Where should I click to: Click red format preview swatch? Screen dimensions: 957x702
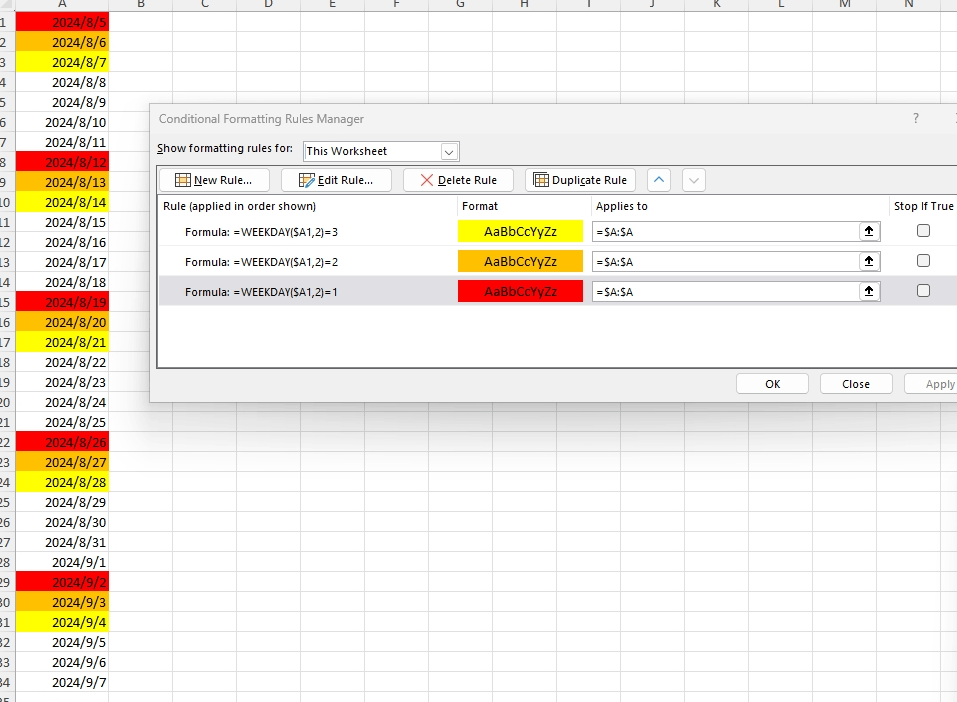520,291
